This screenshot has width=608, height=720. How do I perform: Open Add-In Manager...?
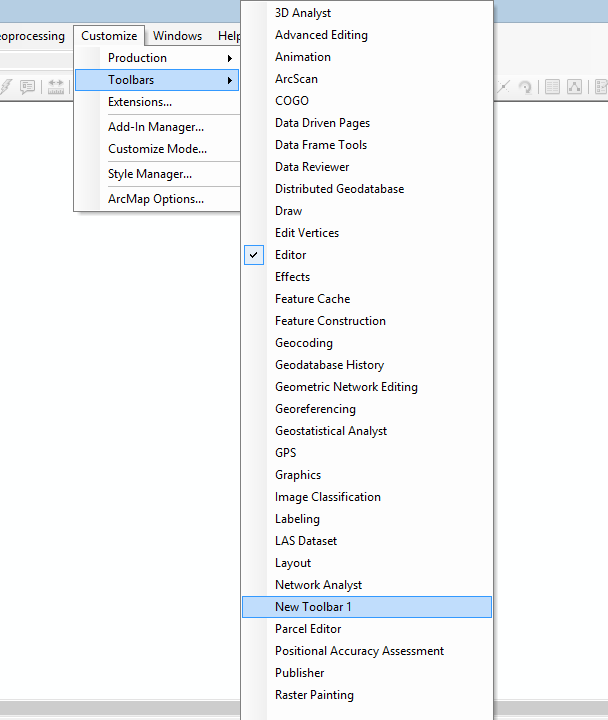point(157,127)
